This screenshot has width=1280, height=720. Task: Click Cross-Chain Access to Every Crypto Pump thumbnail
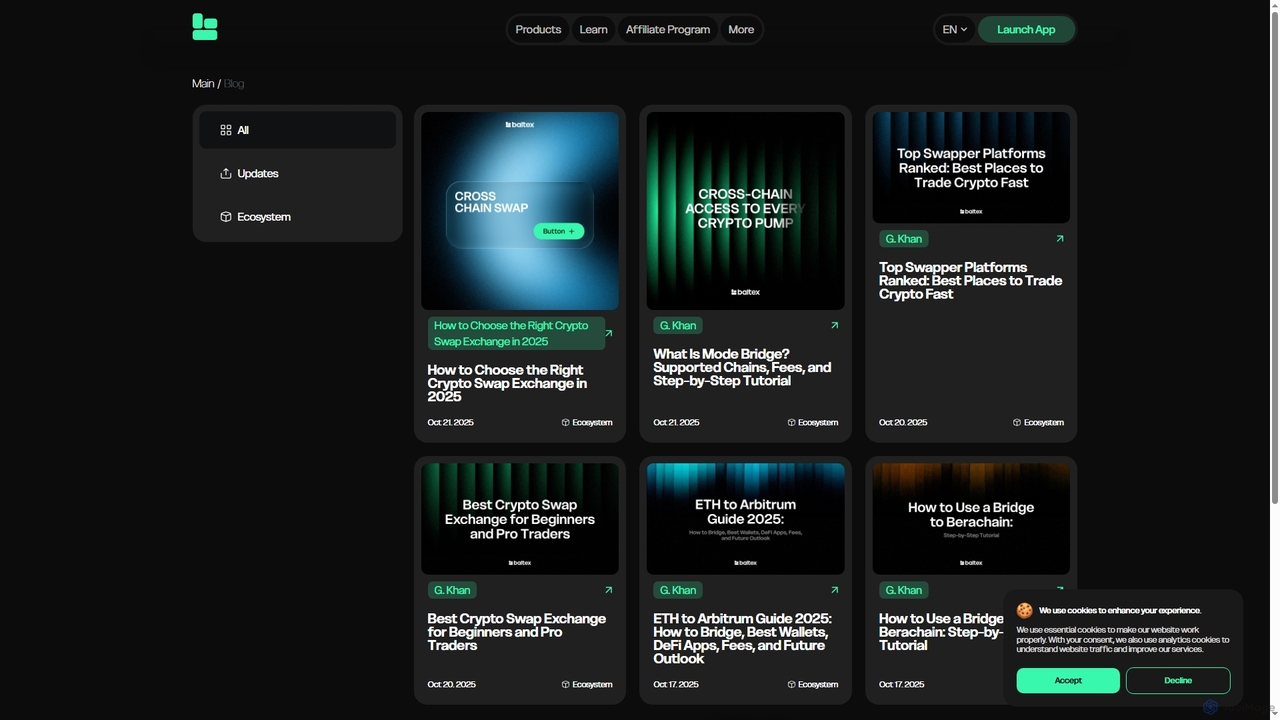[746, 211]
